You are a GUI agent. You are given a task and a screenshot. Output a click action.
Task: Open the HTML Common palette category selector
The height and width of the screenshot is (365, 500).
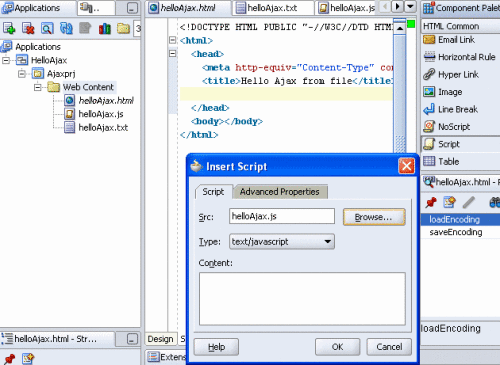[460, 26]
